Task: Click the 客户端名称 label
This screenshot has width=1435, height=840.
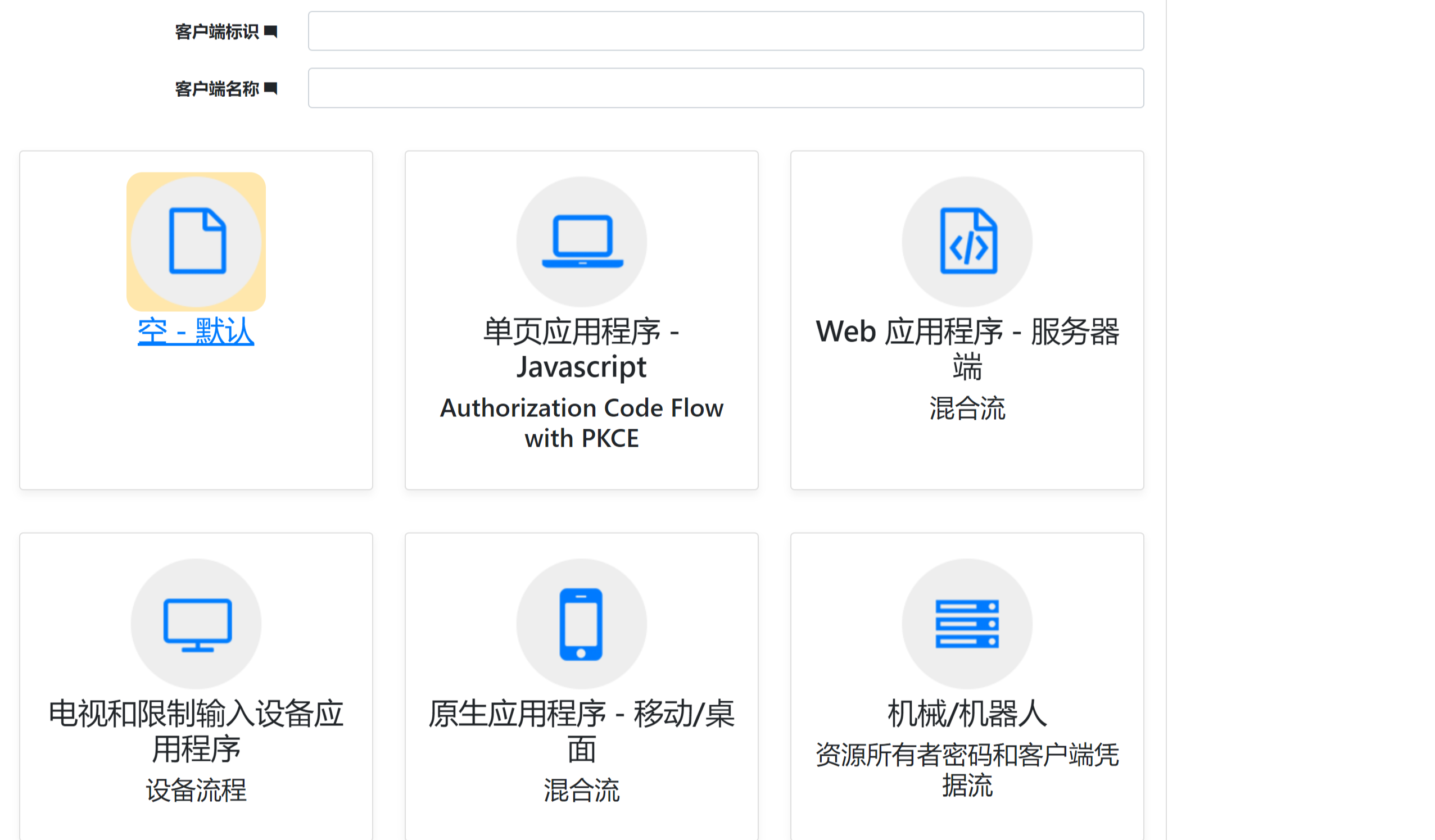Action: (x=217, y=89)
